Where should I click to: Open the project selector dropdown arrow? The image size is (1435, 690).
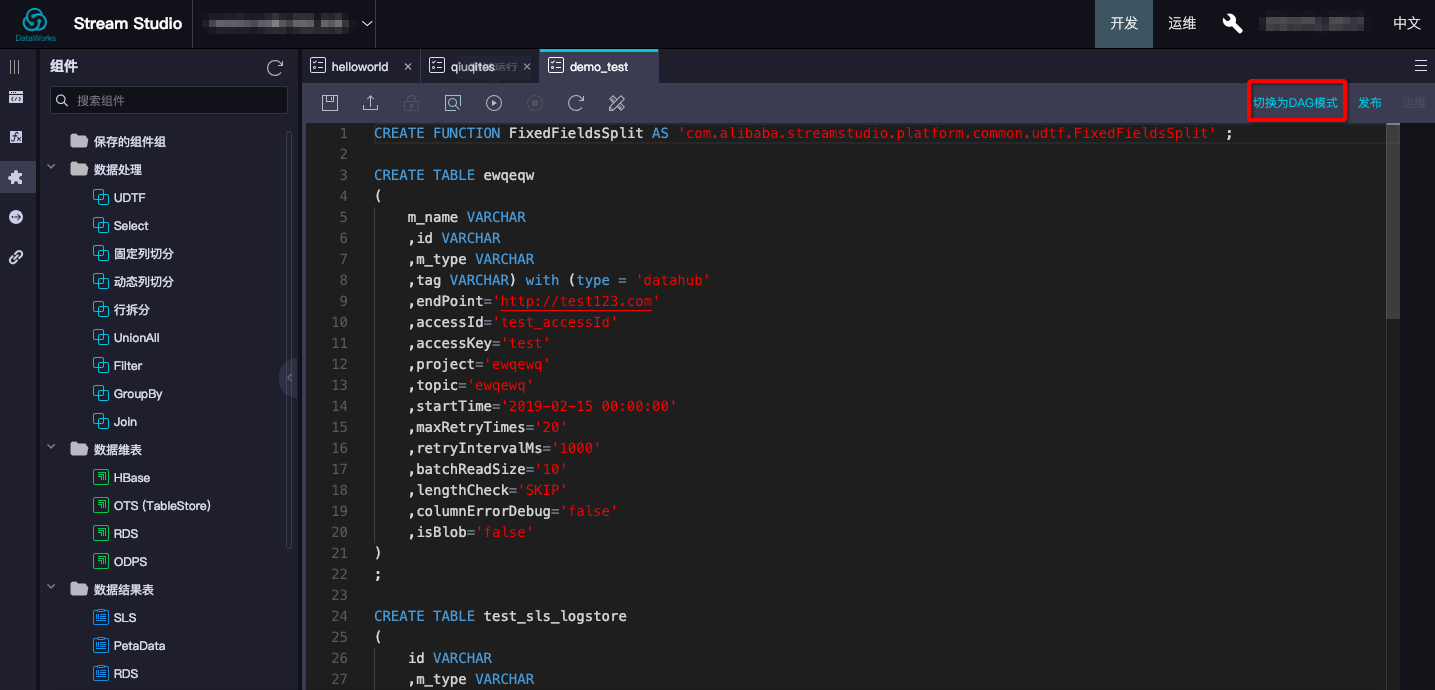tap(367, 23)
